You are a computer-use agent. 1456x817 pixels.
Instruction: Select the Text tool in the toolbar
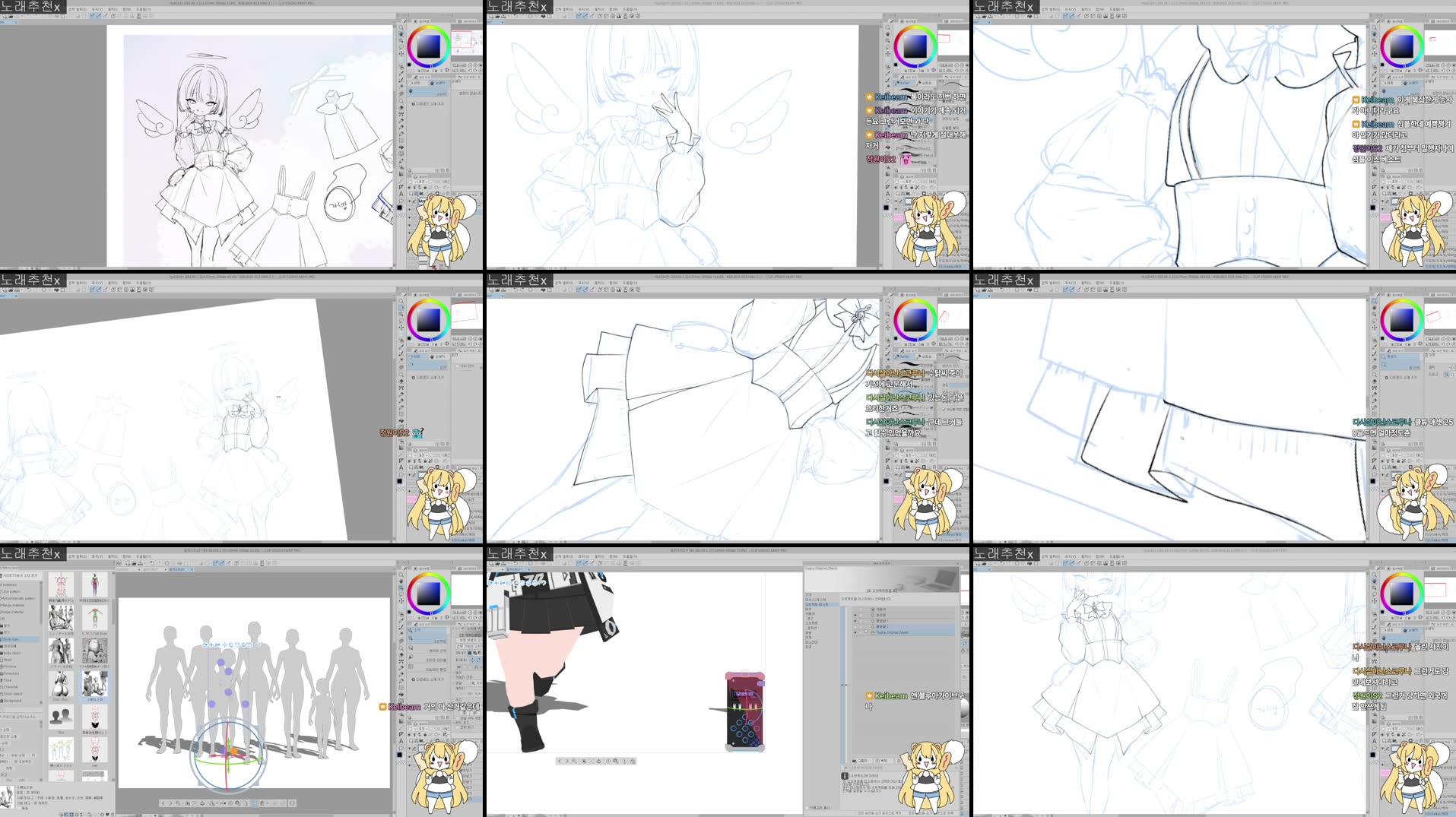(x=401, y=193)
